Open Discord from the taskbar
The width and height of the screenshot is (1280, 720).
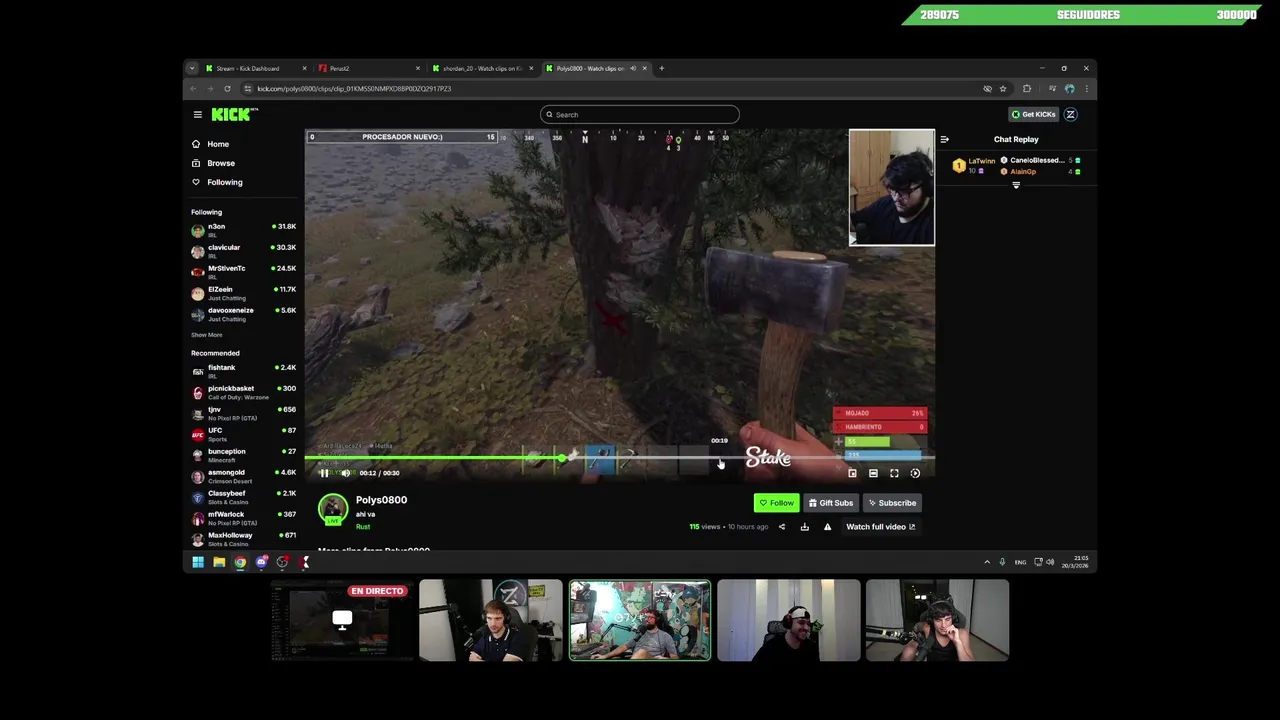click(261, 562)
